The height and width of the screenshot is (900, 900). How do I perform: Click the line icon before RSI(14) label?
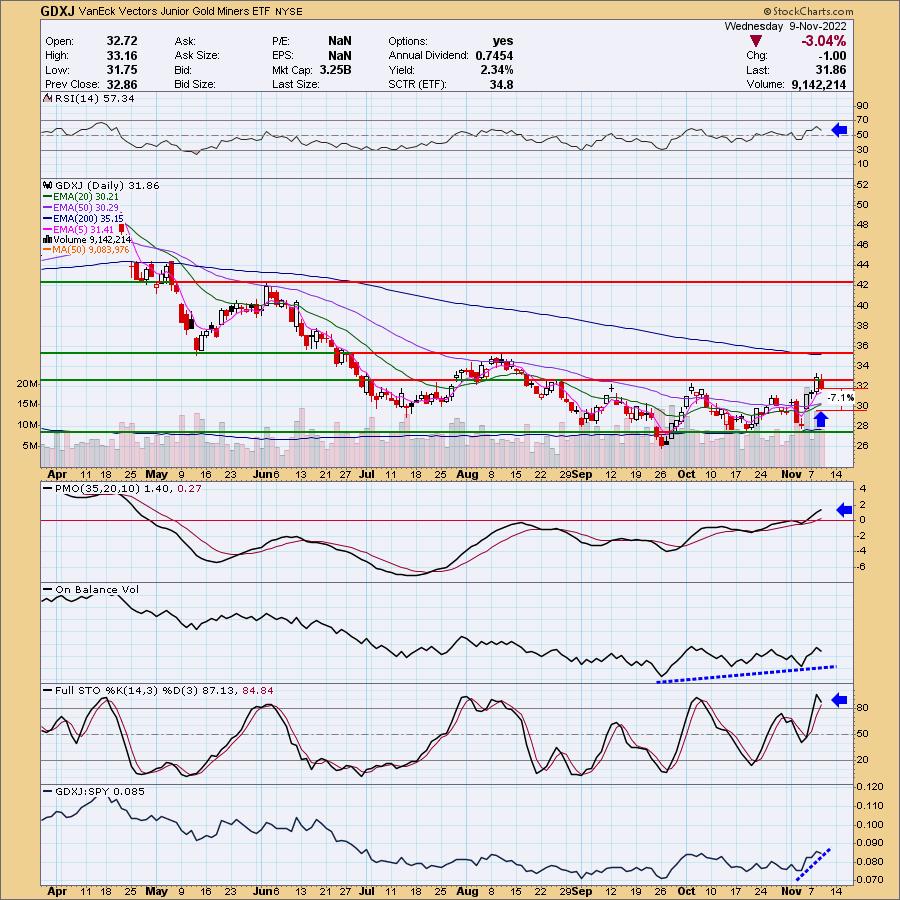click(x=48, y=98)
